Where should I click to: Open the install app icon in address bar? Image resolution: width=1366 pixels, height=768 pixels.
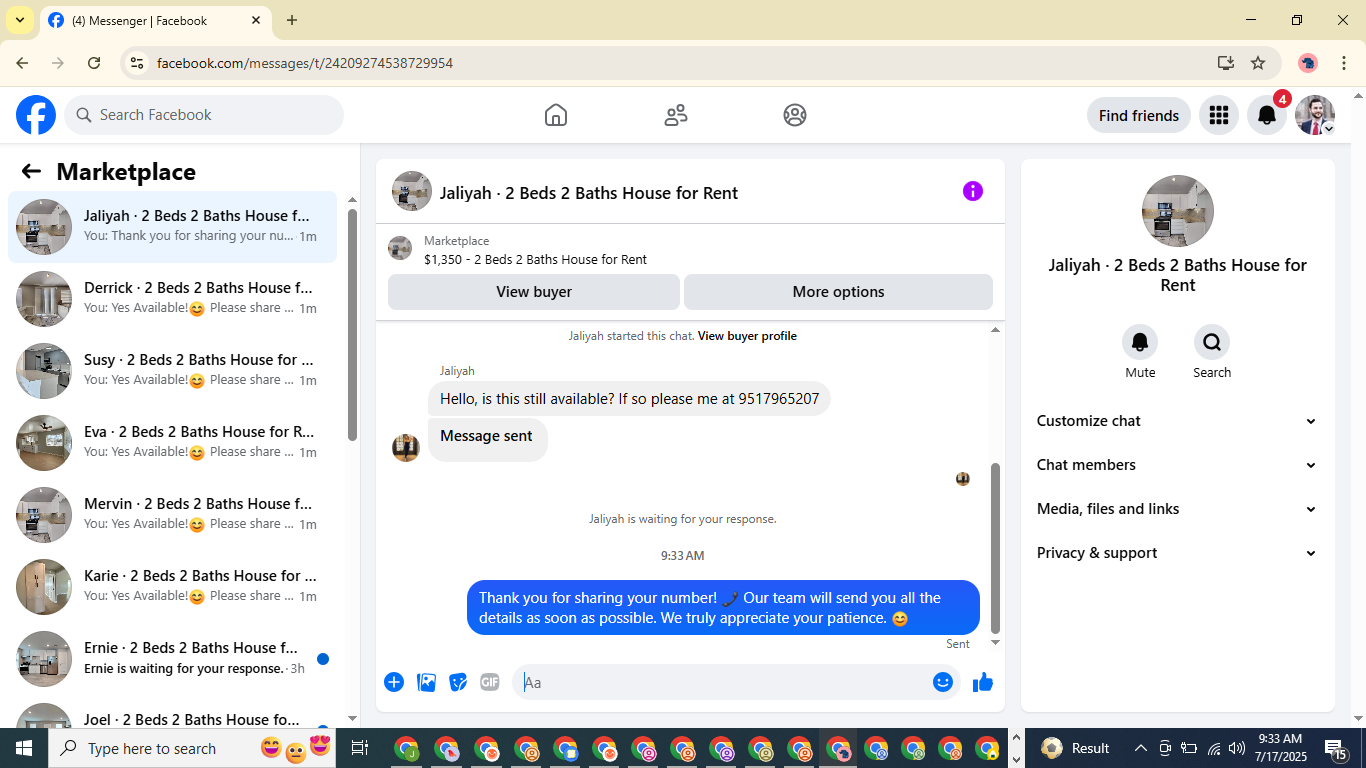pos(1226,63)
